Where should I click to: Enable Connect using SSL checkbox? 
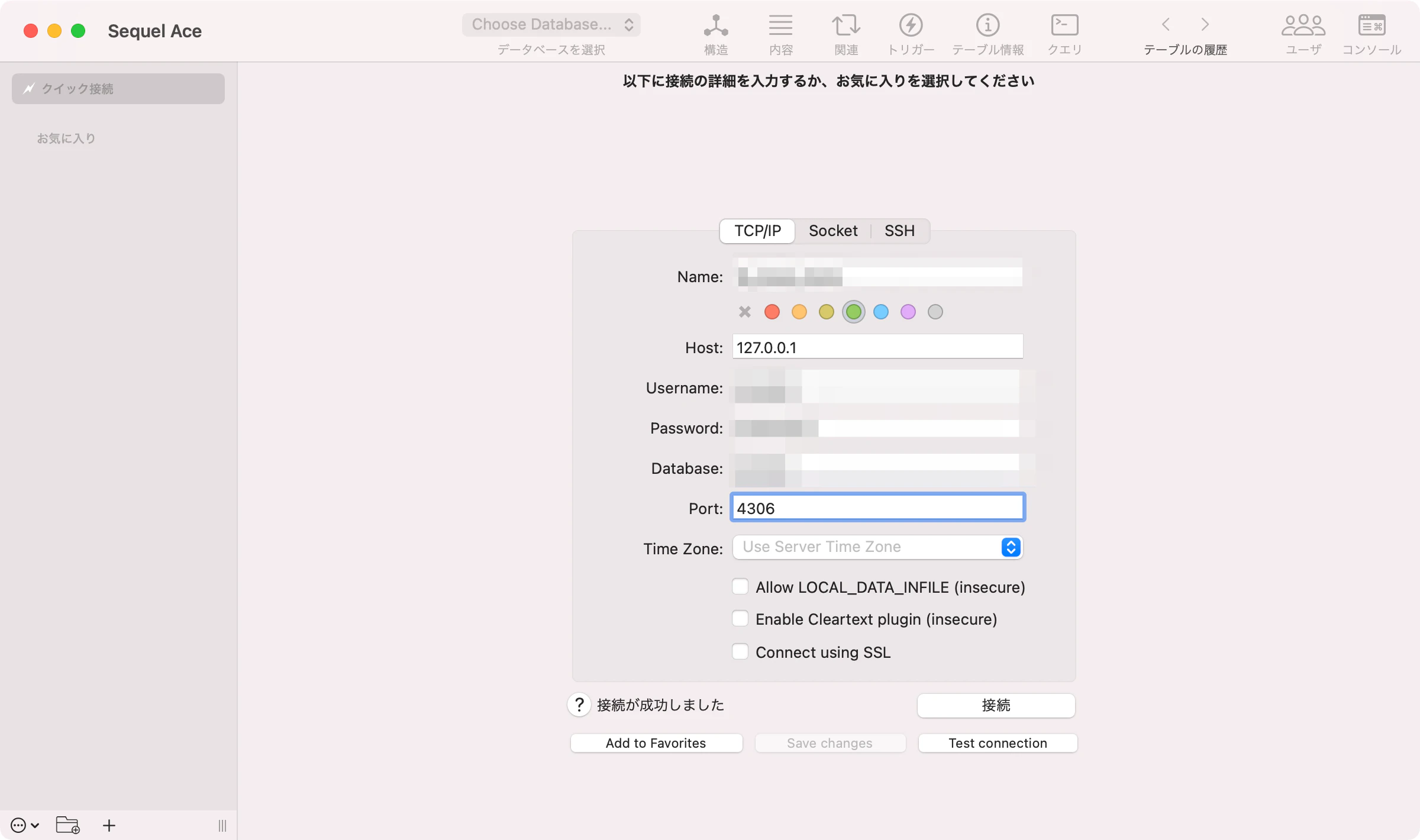(x=740, y=651)
